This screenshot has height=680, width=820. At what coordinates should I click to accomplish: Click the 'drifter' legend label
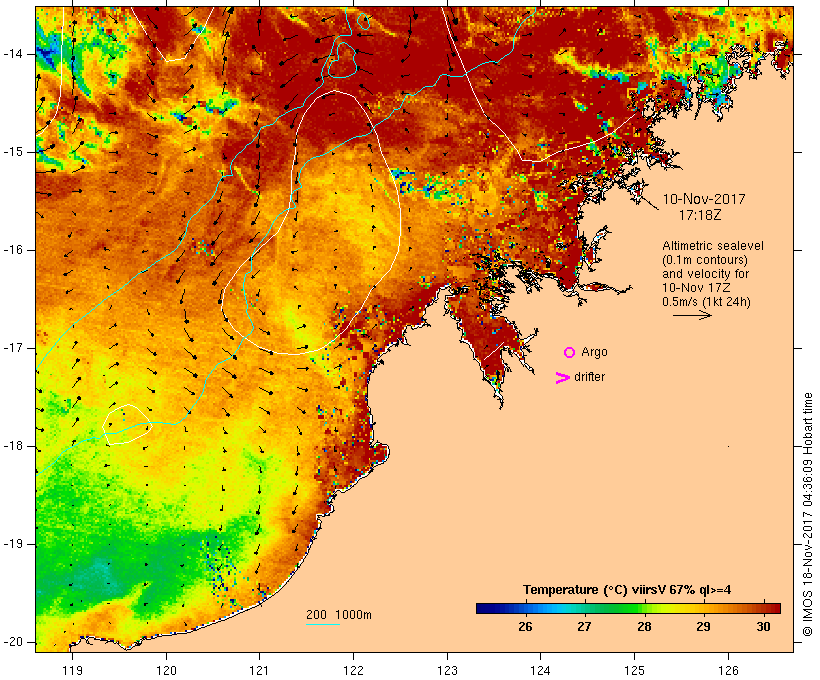589,377
